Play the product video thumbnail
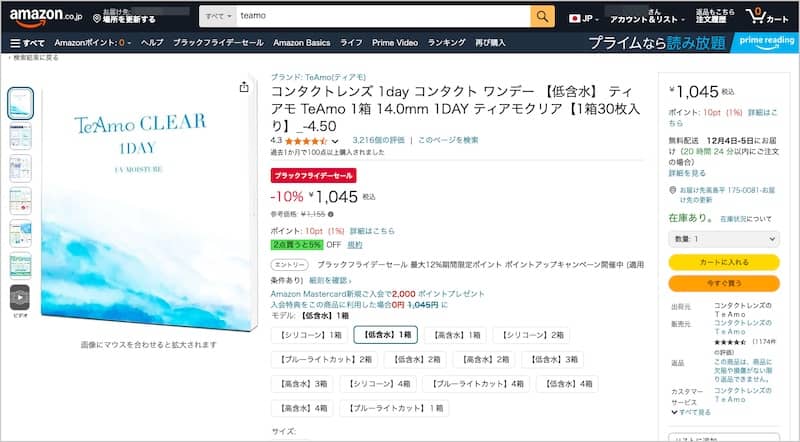This screenshot has height=442, width=800. 20,297
